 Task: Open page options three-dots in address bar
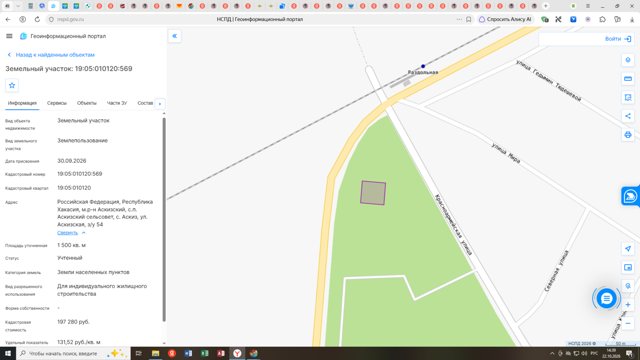click(x=459, y=19)
